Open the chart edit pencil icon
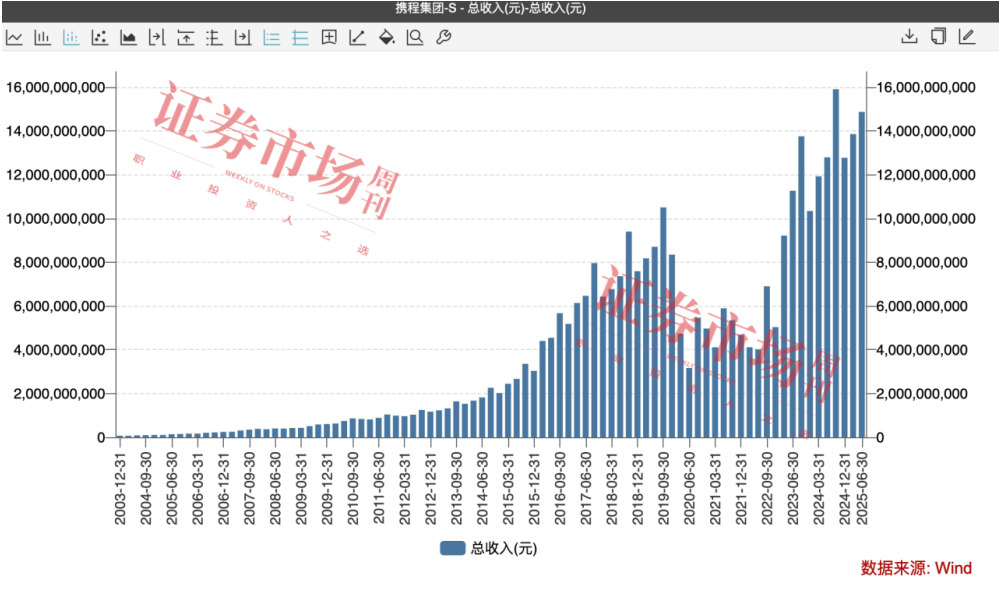The height and width of the screenshot is (590, 1000). coord(966,37)
